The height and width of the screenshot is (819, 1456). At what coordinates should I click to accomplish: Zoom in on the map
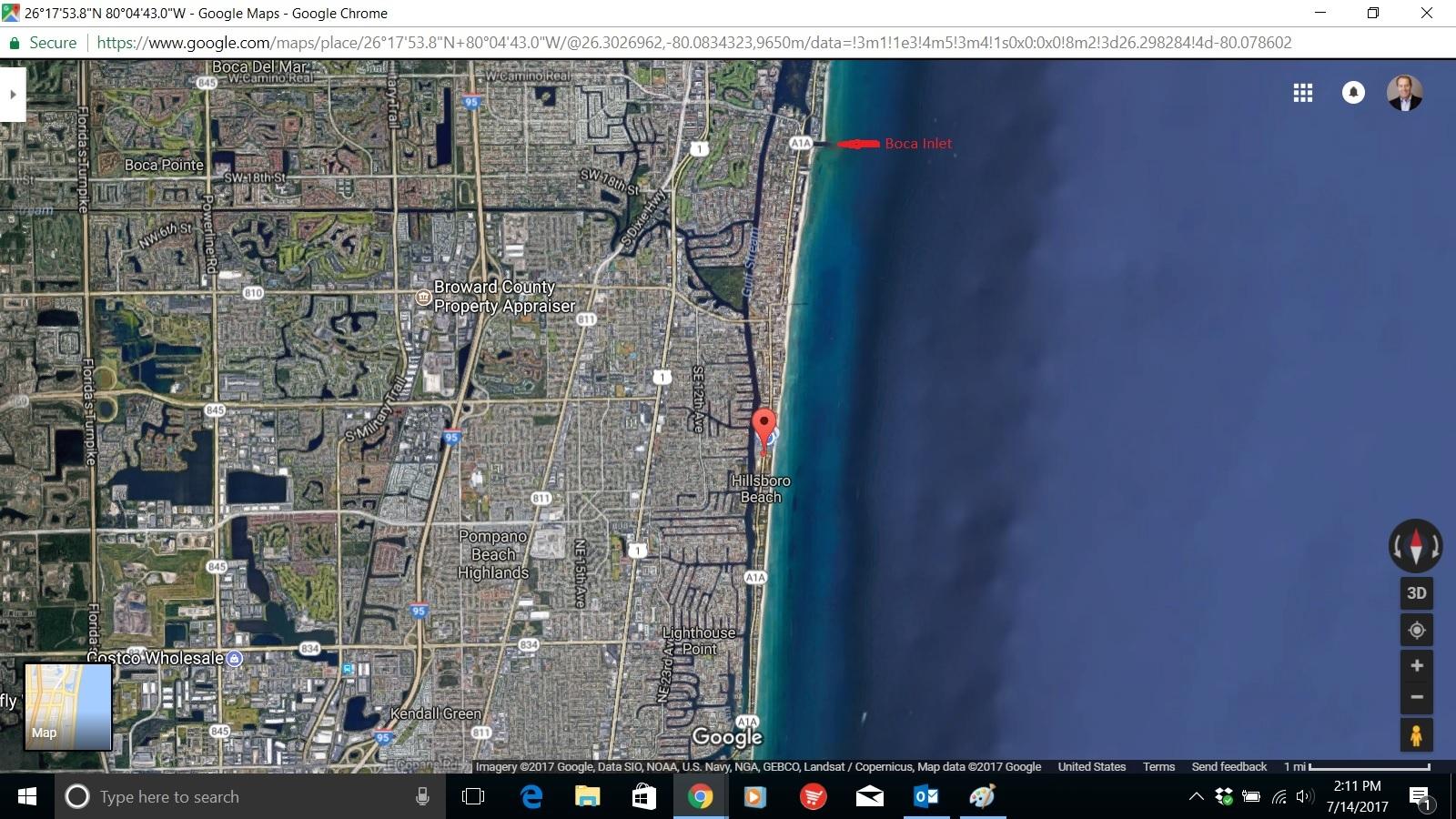tap(1416, 665)
